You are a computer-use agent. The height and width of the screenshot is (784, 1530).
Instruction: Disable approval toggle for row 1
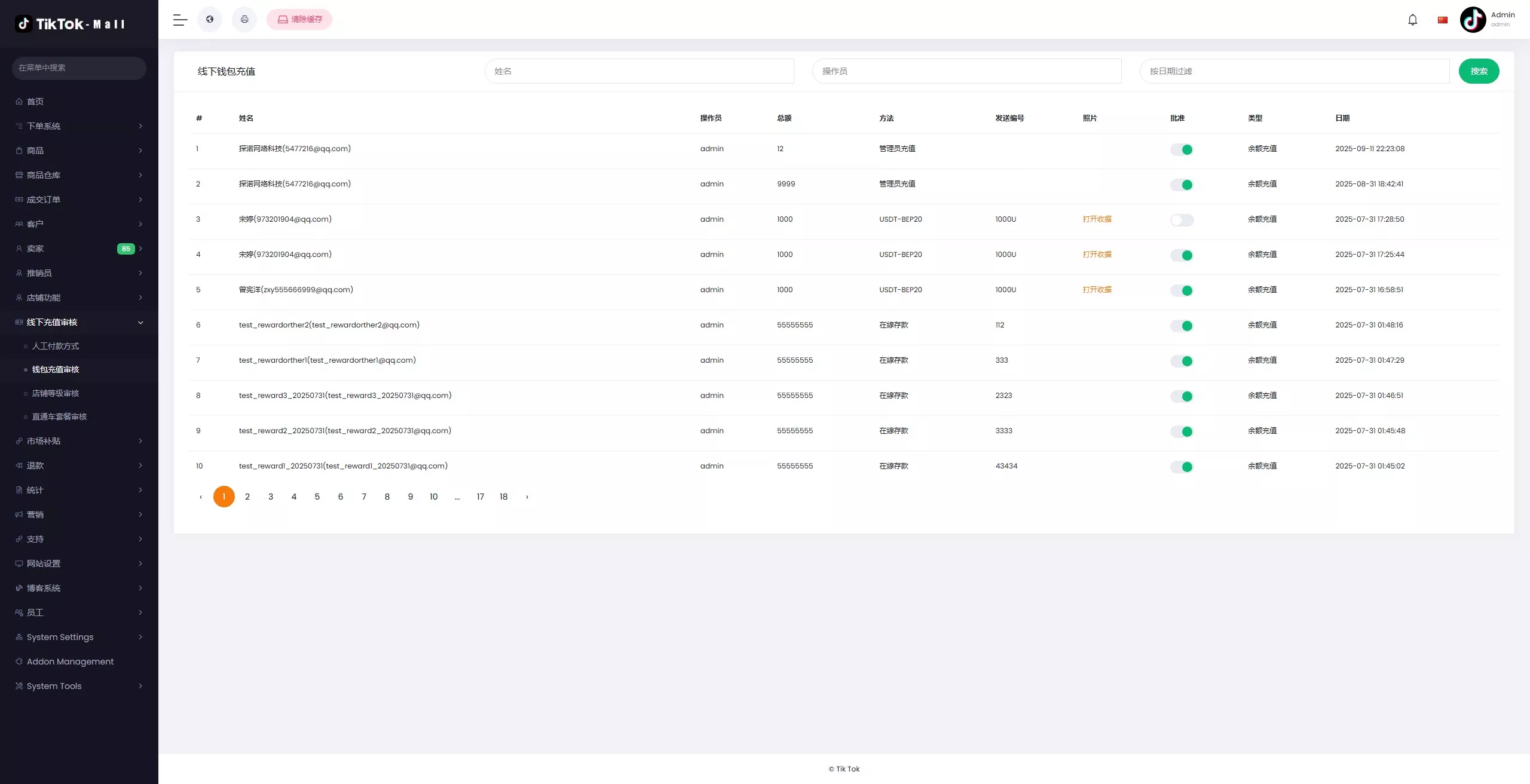(x=1182, y=149)
